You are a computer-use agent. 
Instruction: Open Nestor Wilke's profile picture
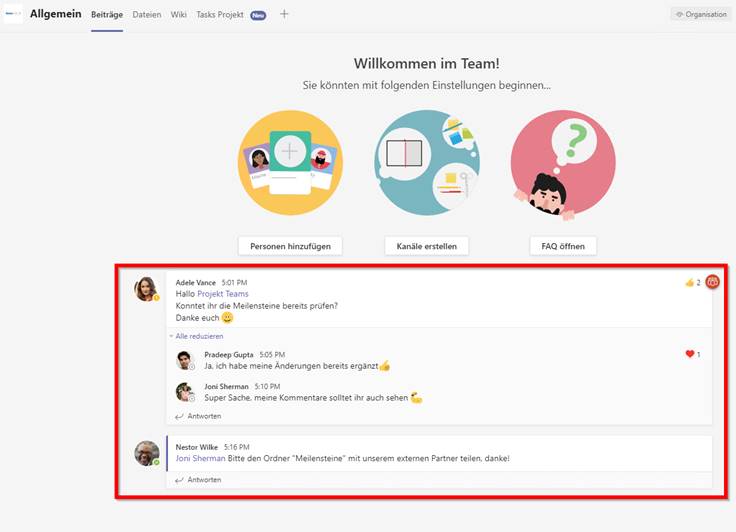[147, 453]
